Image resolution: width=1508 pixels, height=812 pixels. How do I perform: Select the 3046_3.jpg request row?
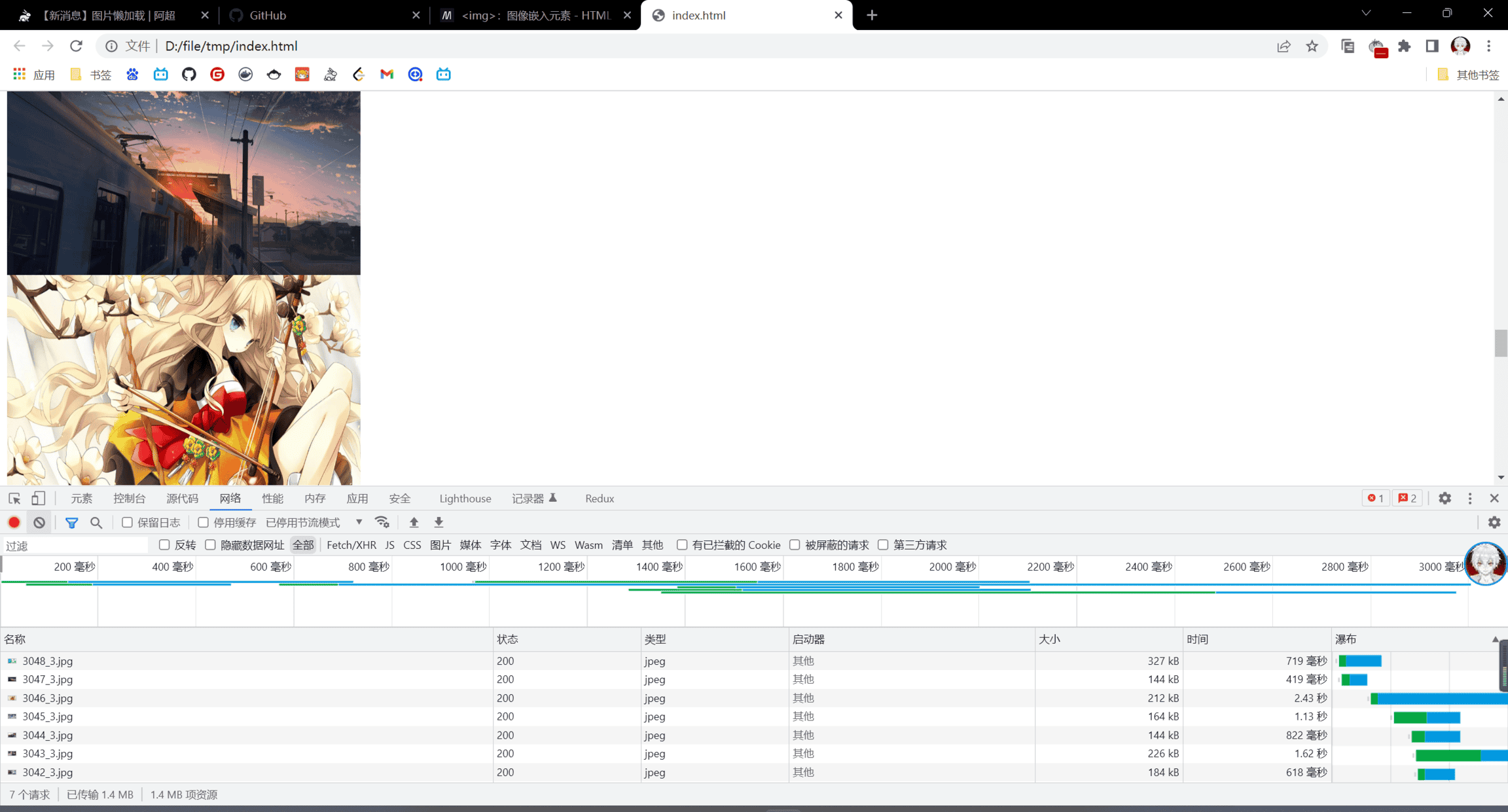[x=47, y=698]
